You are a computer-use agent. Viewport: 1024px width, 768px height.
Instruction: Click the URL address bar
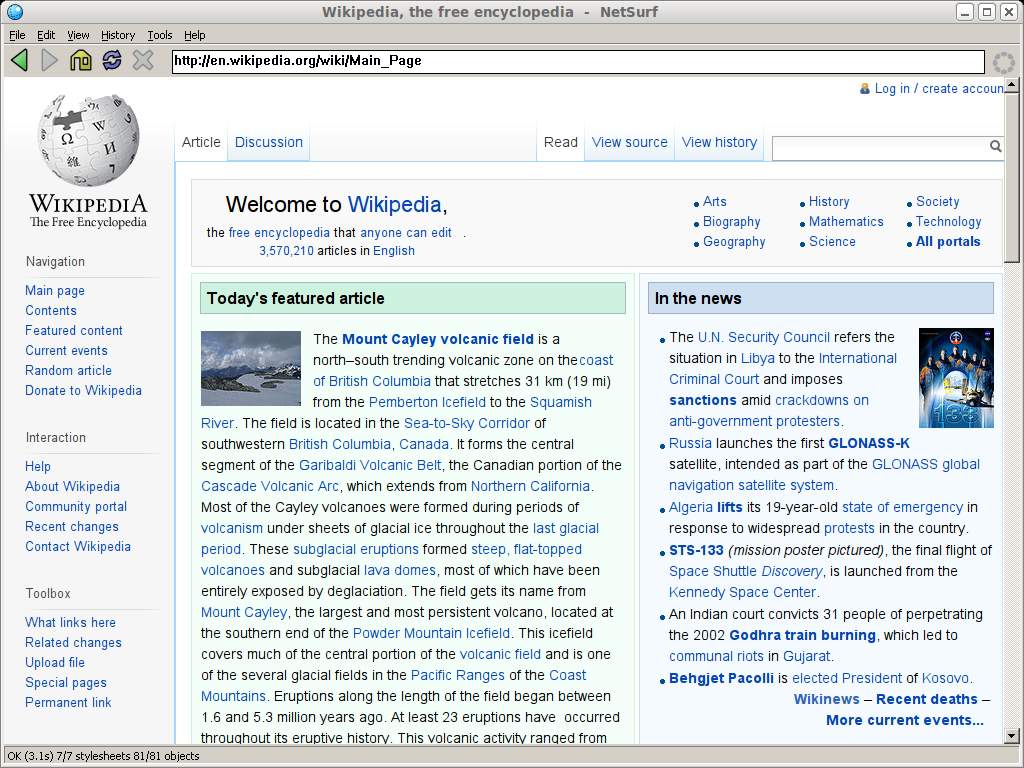point(578,61)
